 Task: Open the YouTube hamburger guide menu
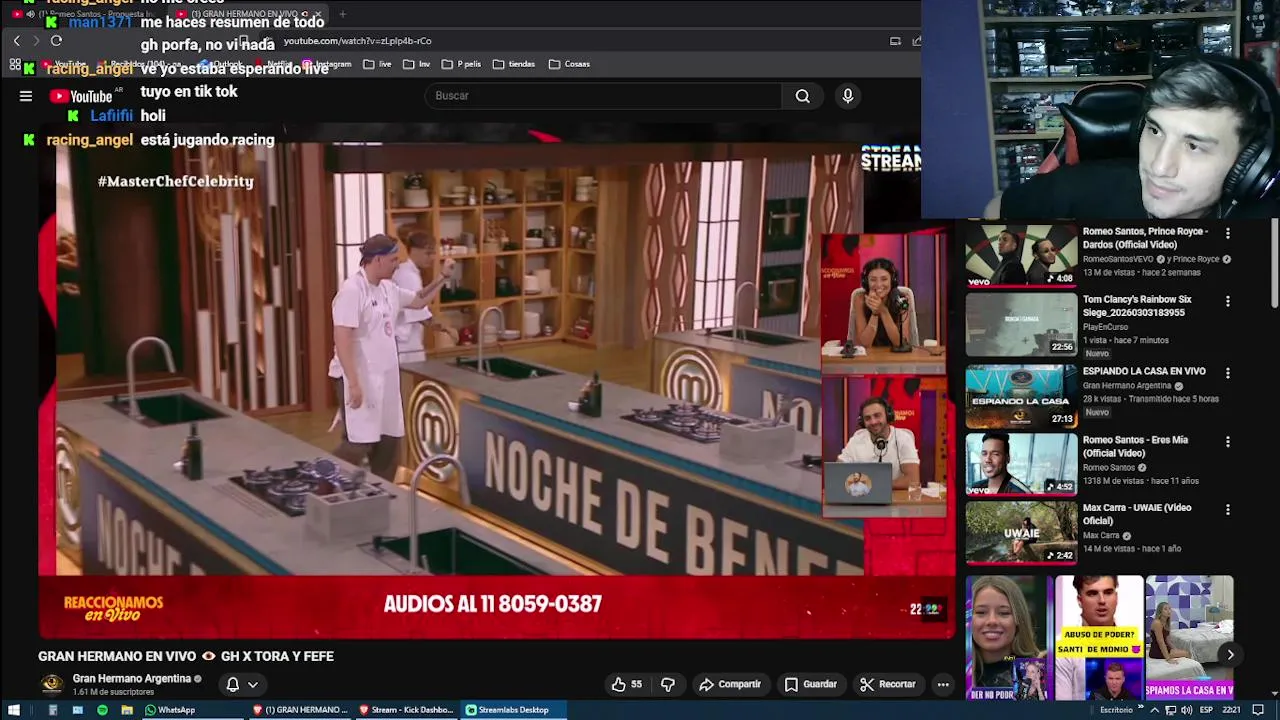click(x=26, y=96)
